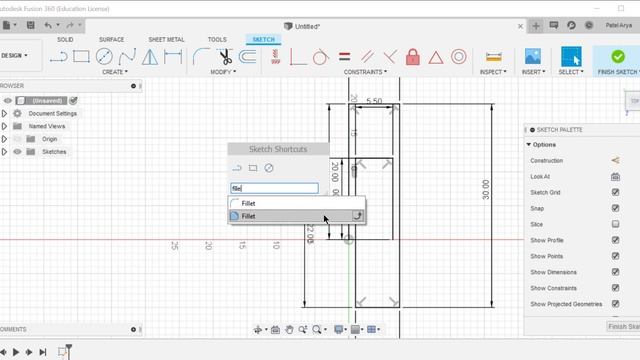This screenshot has height=360, width=640.
Task: Select the Circle sketch tool in toolbar
Action: pos(104,56)
